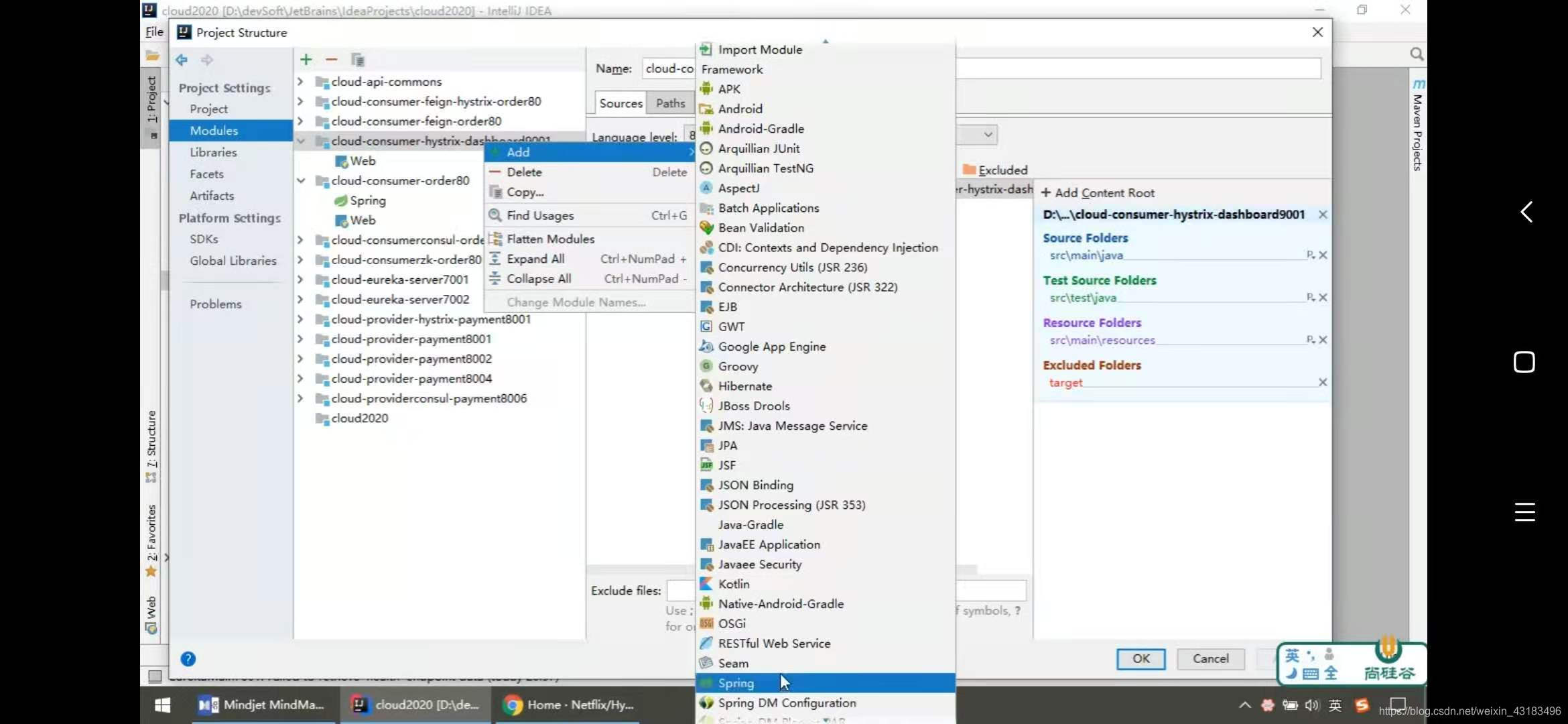Open SDKs in Platform Settings
Viewport: 1568px width, 724px height.
pyautogui.click(x=204, y=239)
